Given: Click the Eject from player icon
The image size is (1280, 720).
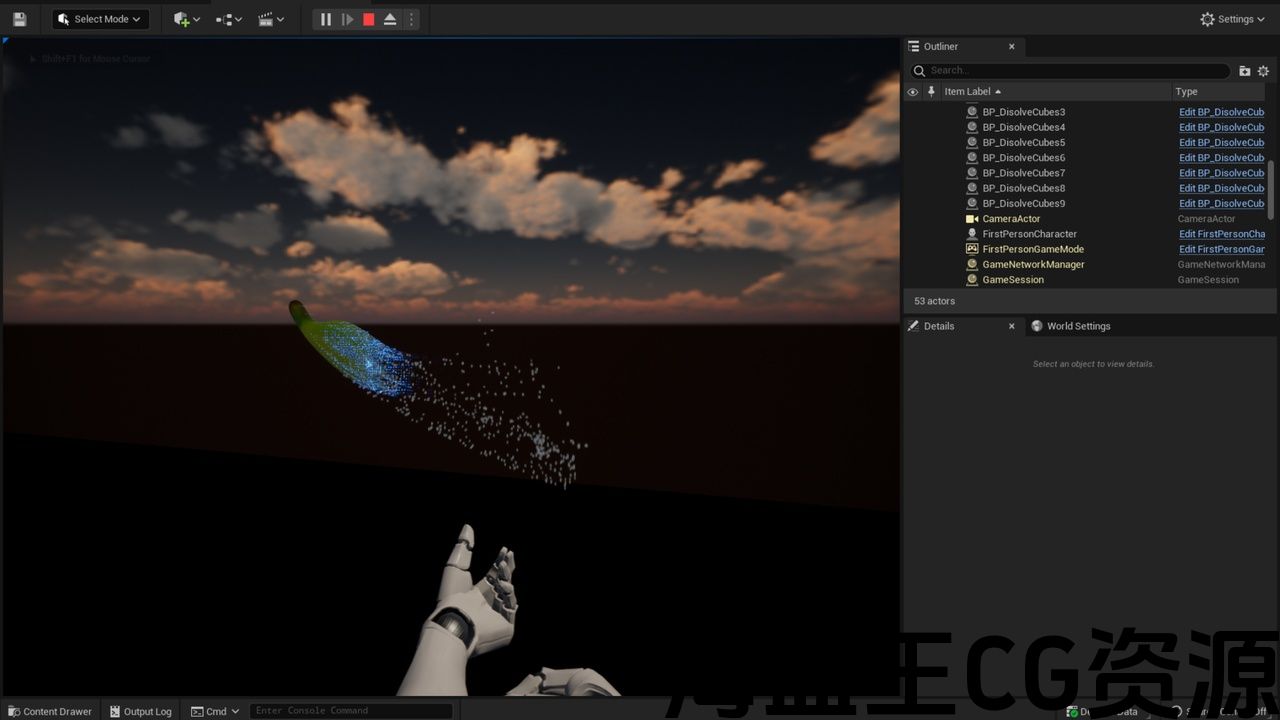Looking at the screenshot, I should pyautogui.click(x=390, y=19).
